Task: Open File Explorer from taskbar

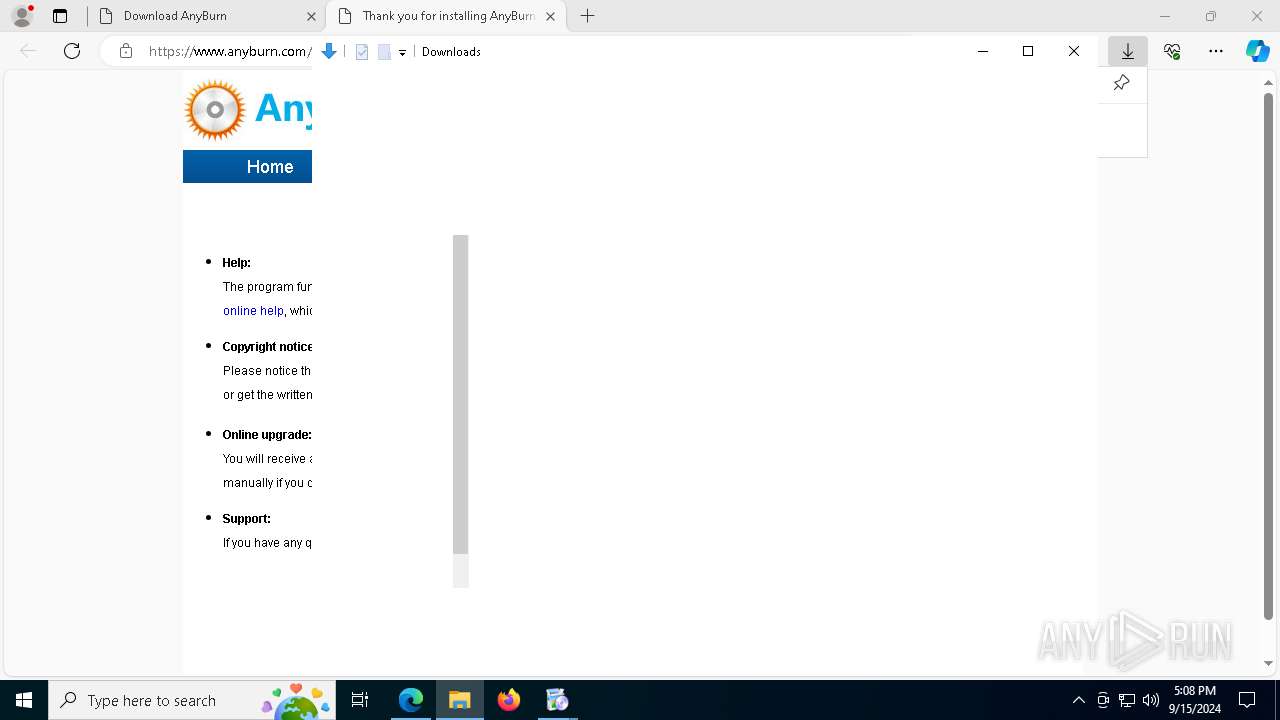Action: 460,700
